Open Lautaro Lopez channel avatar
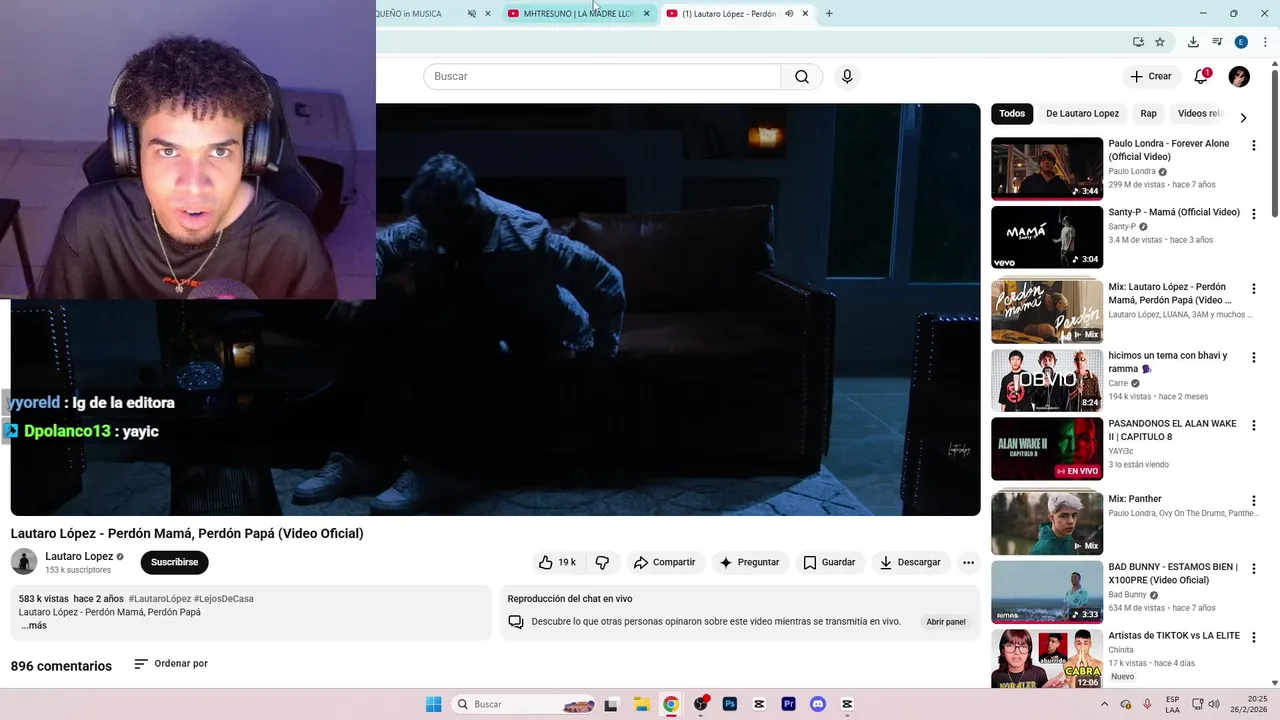 tap(24, 562)
